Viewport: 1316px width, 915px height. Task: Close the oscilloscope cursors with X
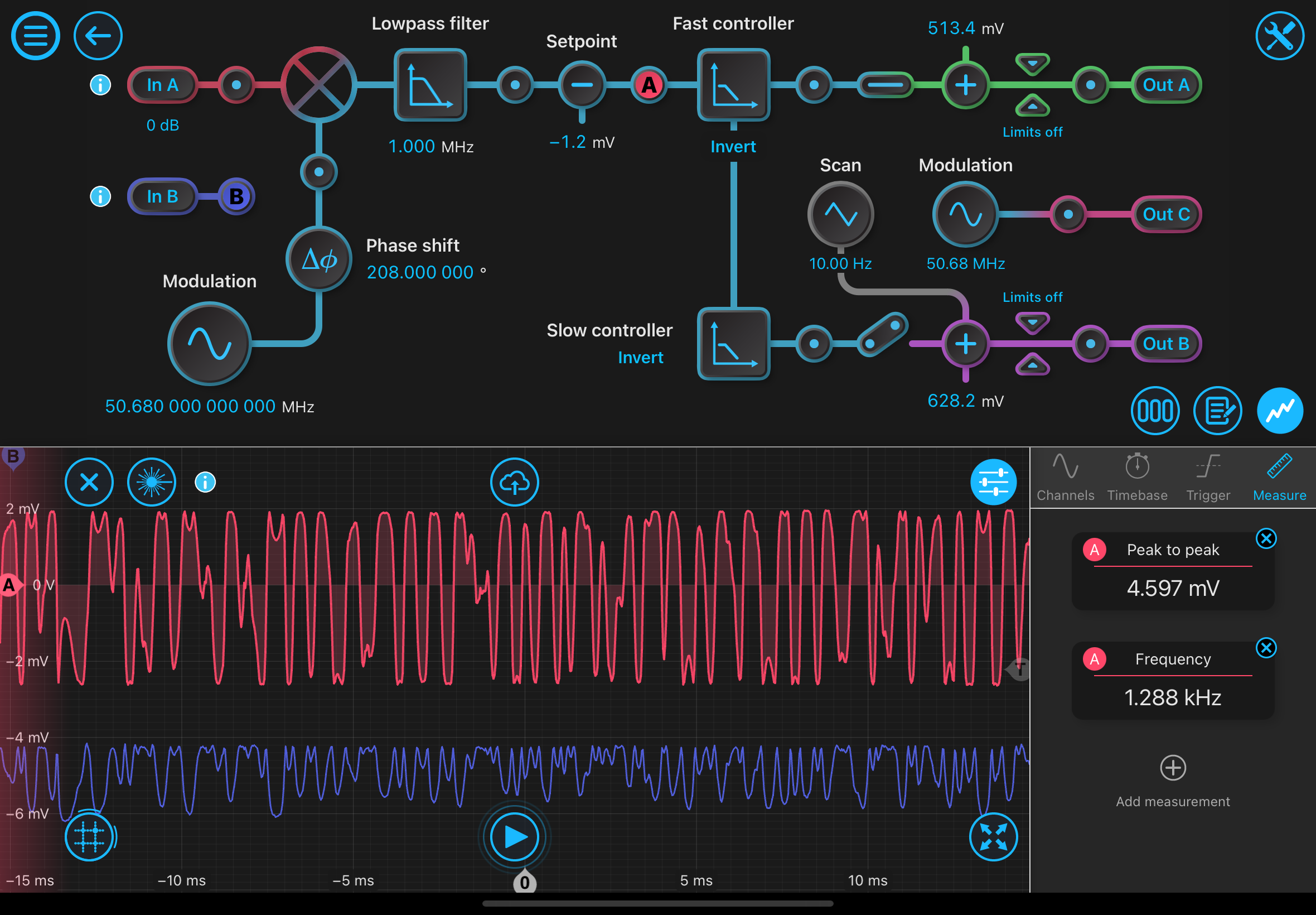(89, 482)
